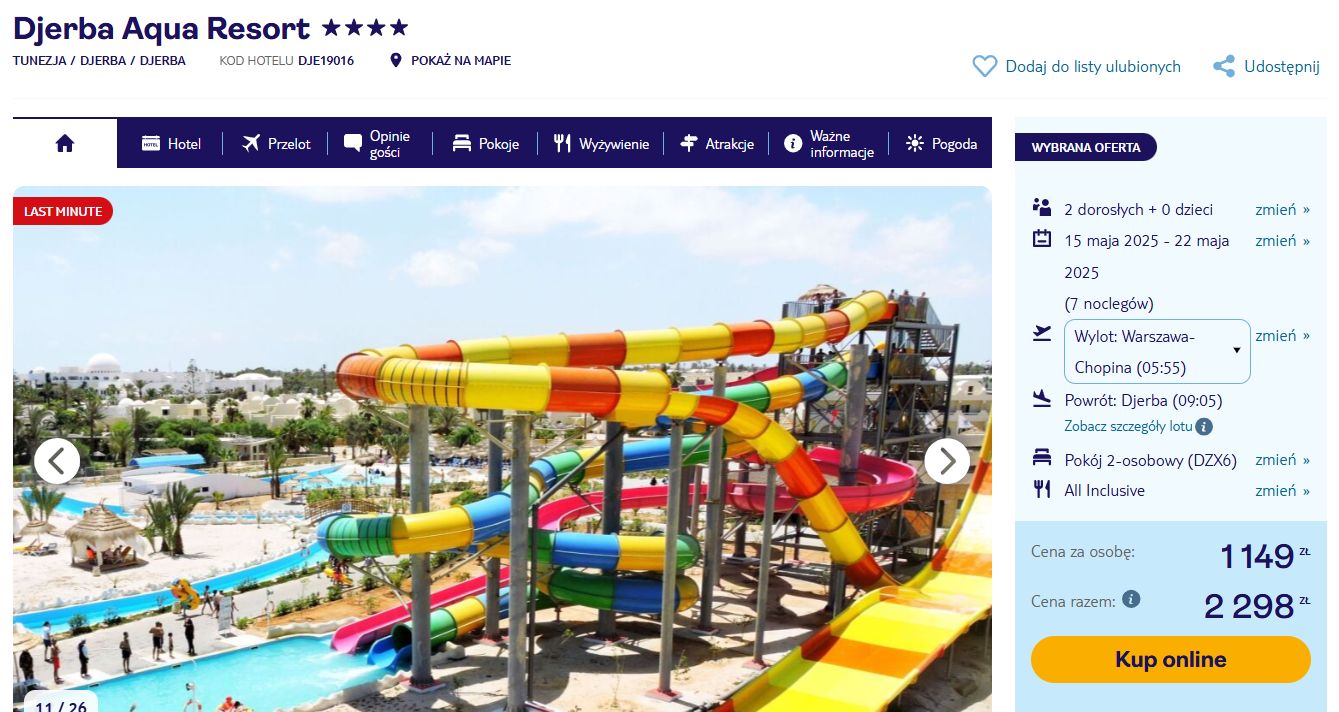Click the map pin icon for Pokaż na mapie
Screen dimensions: 1339x712
tap(396, 61)
